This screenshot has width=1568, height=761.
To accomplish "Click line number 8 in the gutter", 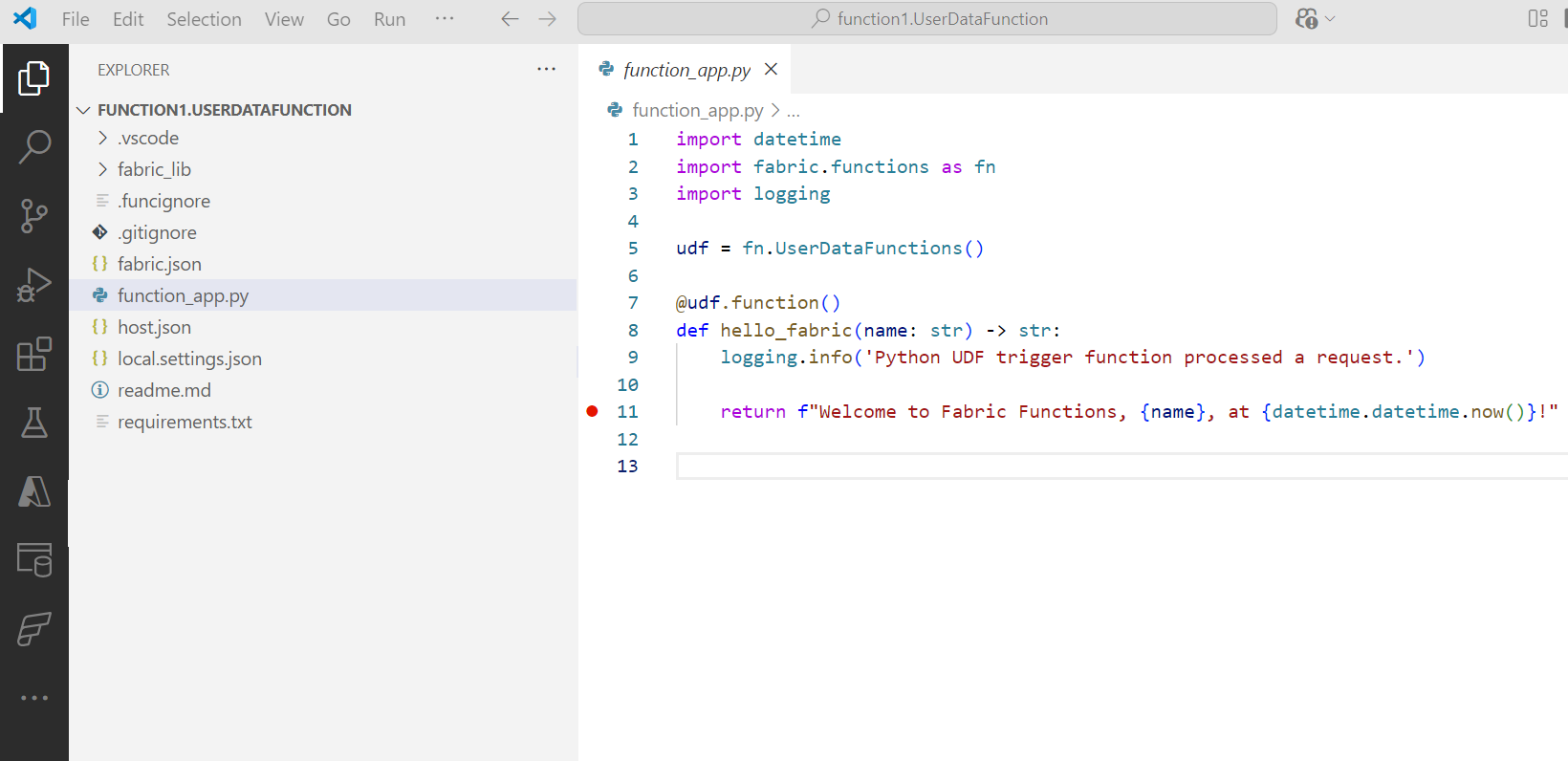I will 633,331.
